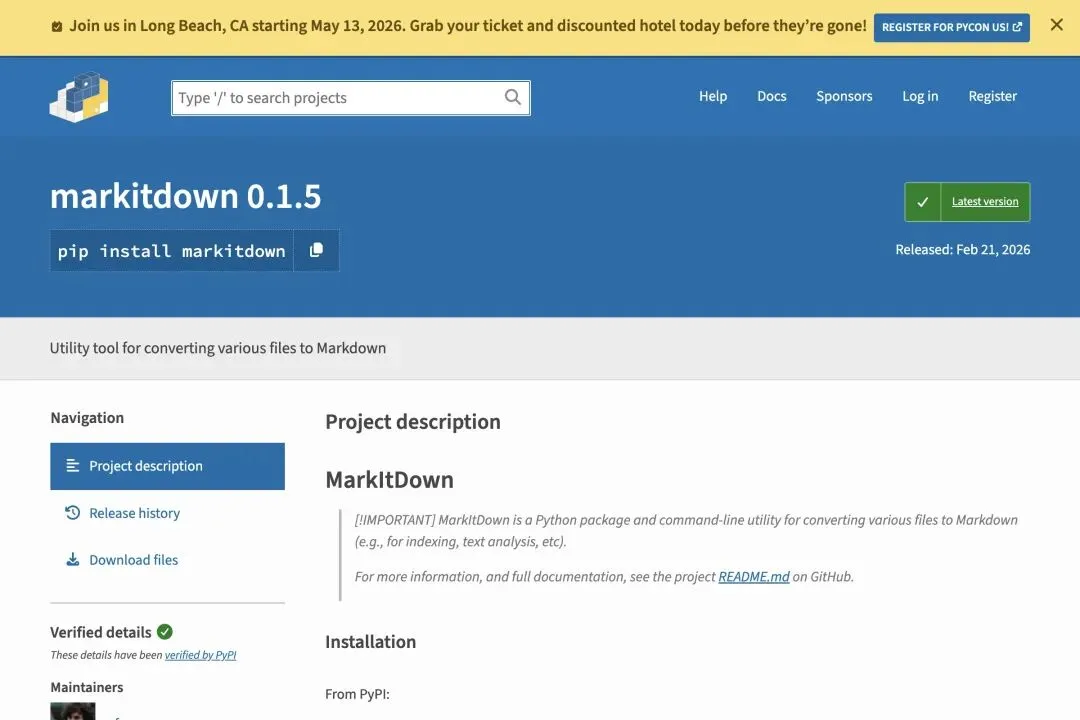Dismiss the PyCon banner
Image resolution: width=1080 pixels, height=720 pixels.
click(x=1056, y=25)
